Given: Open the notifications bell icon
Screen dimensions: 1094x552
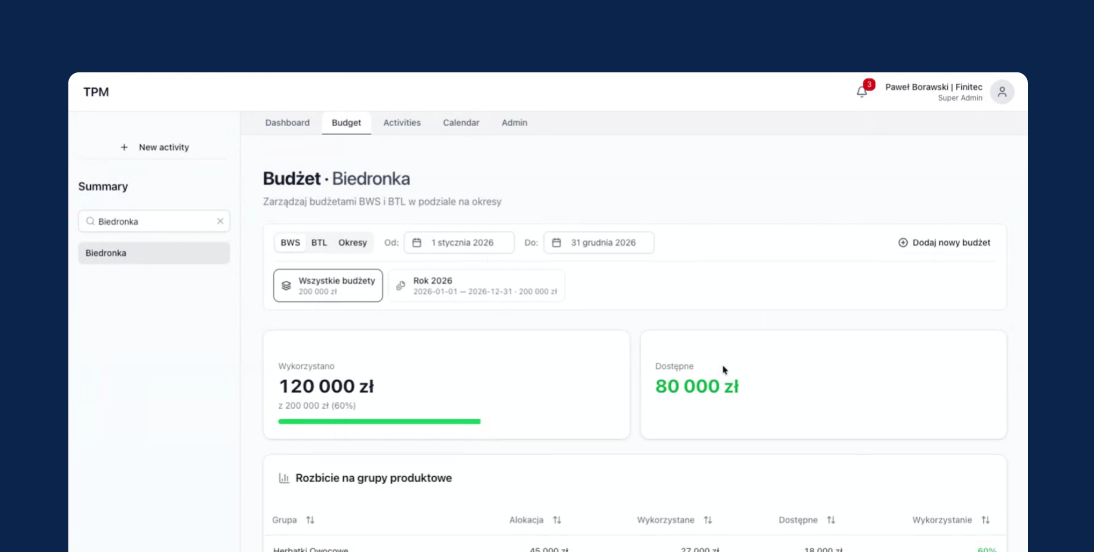Looking at the screenshot, I should [862, 92].
